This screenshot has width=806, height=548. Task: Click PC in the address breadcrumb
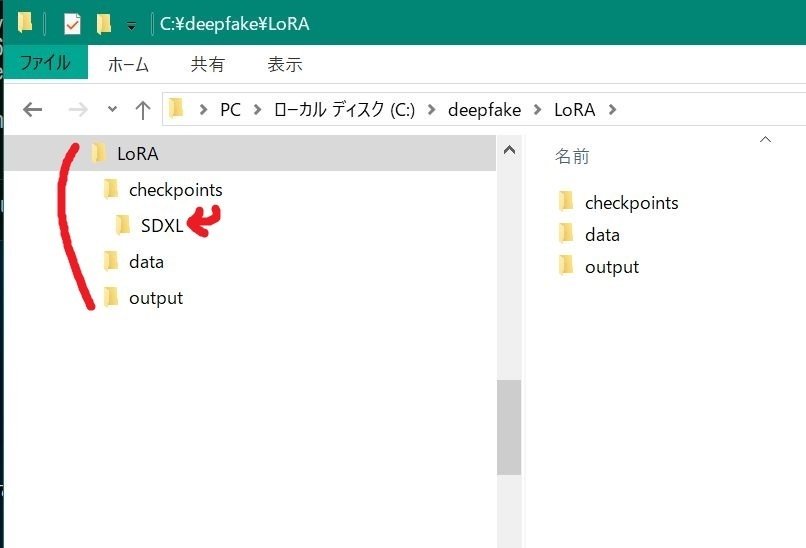tap(230, 109)
